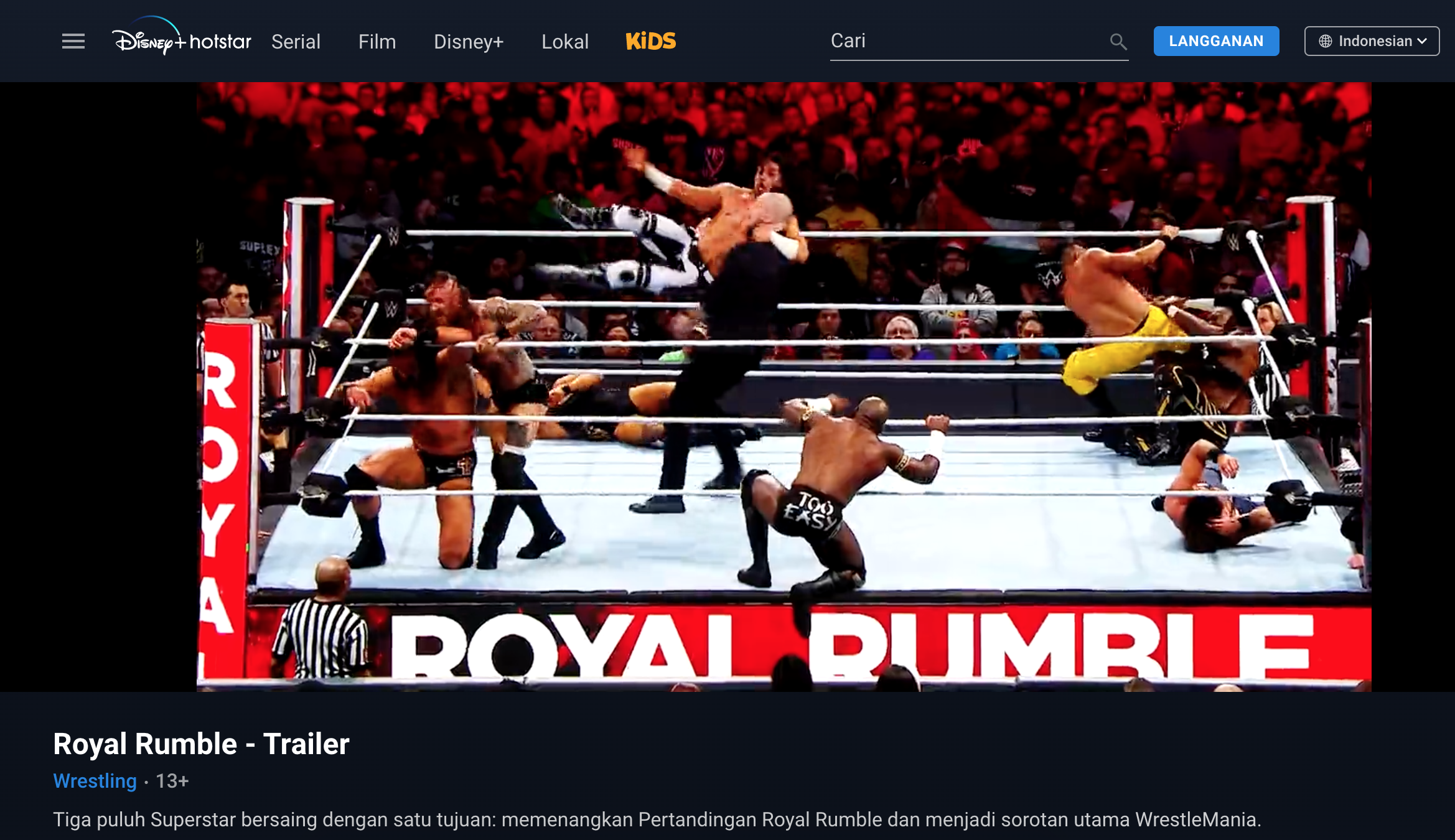Open the hamburger menu icon
This screenshot has width=1455, height=840.
click(x=73, y=42)
